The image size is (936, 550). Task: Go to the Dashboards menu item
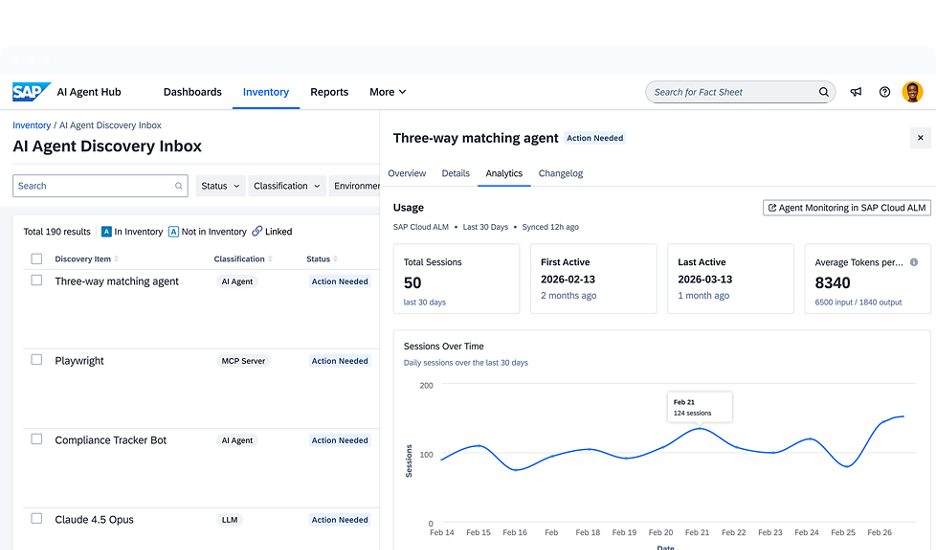coord(192,92)
